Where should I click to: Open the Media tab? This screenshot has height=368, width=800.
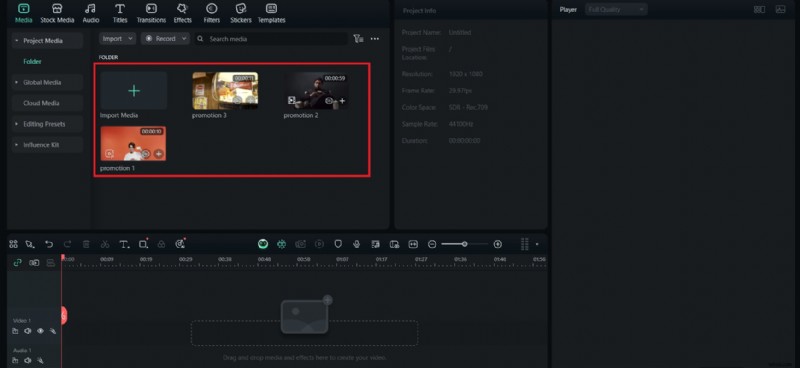tap(23, 13)
